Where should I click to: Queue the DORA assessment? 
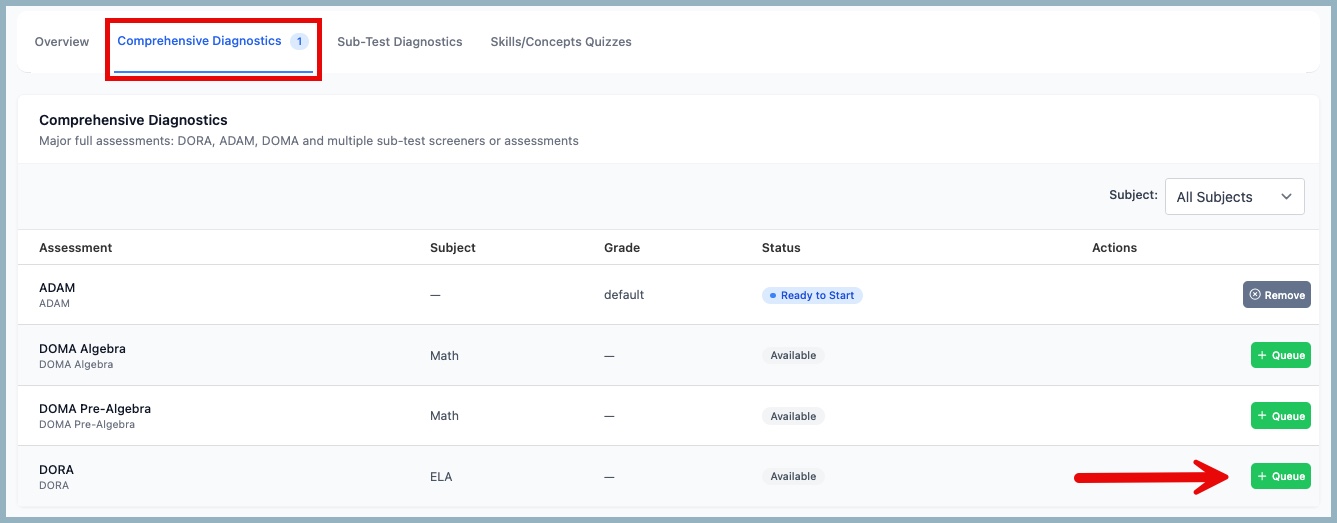pos(1280,477)
